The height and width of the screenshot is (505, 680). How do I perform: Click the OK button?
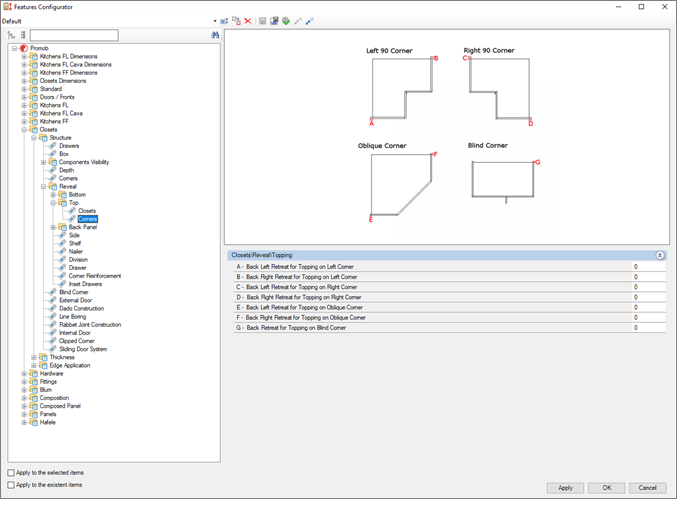coord(608,489)
